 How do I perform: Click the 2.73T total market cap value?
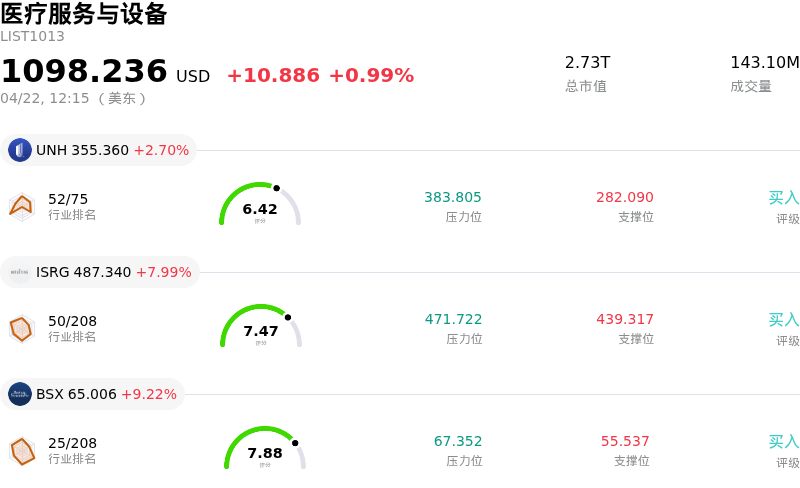(x=587, y=63)
